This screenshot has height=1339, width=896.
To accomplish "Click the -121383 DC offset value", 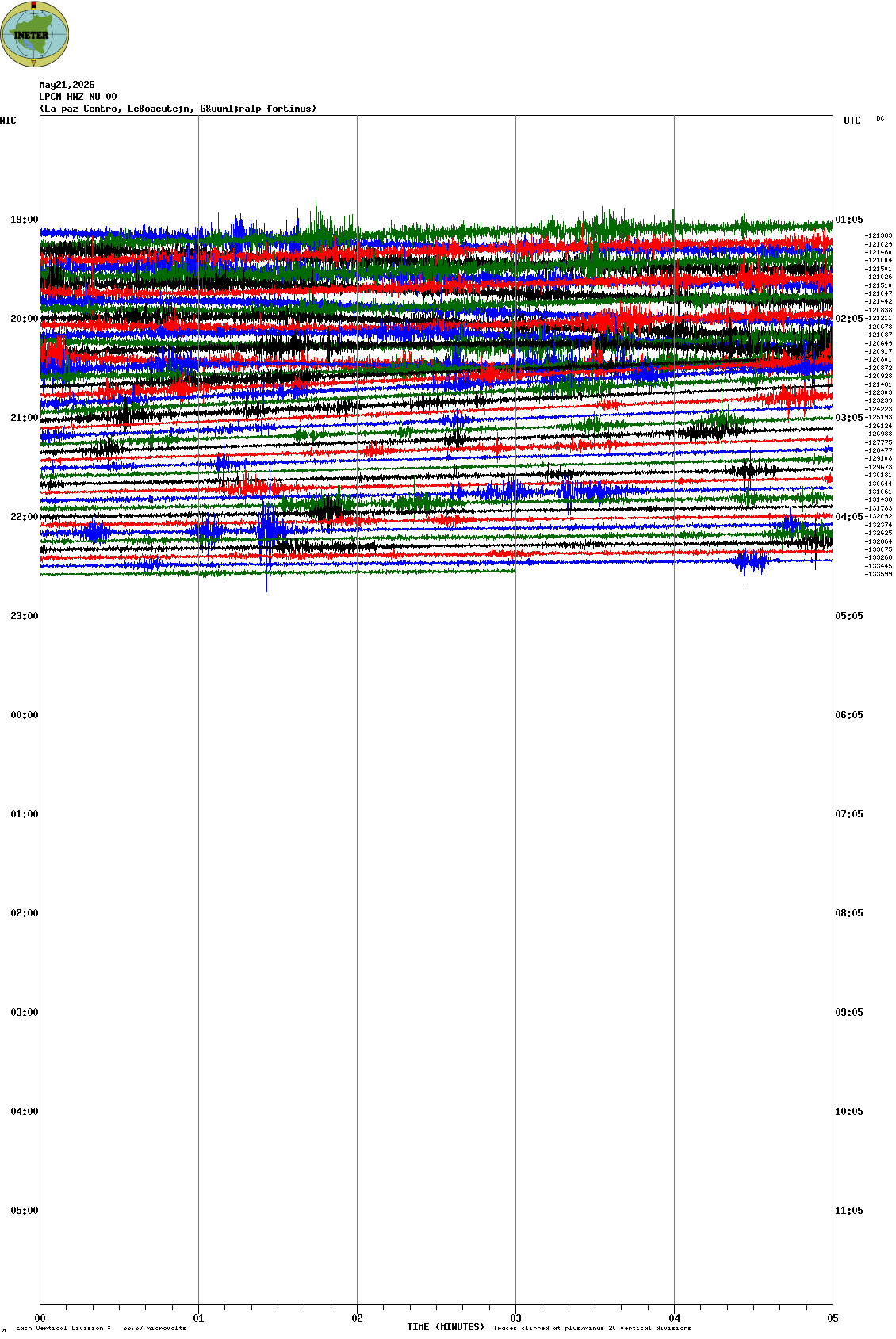I will (879, 235).
